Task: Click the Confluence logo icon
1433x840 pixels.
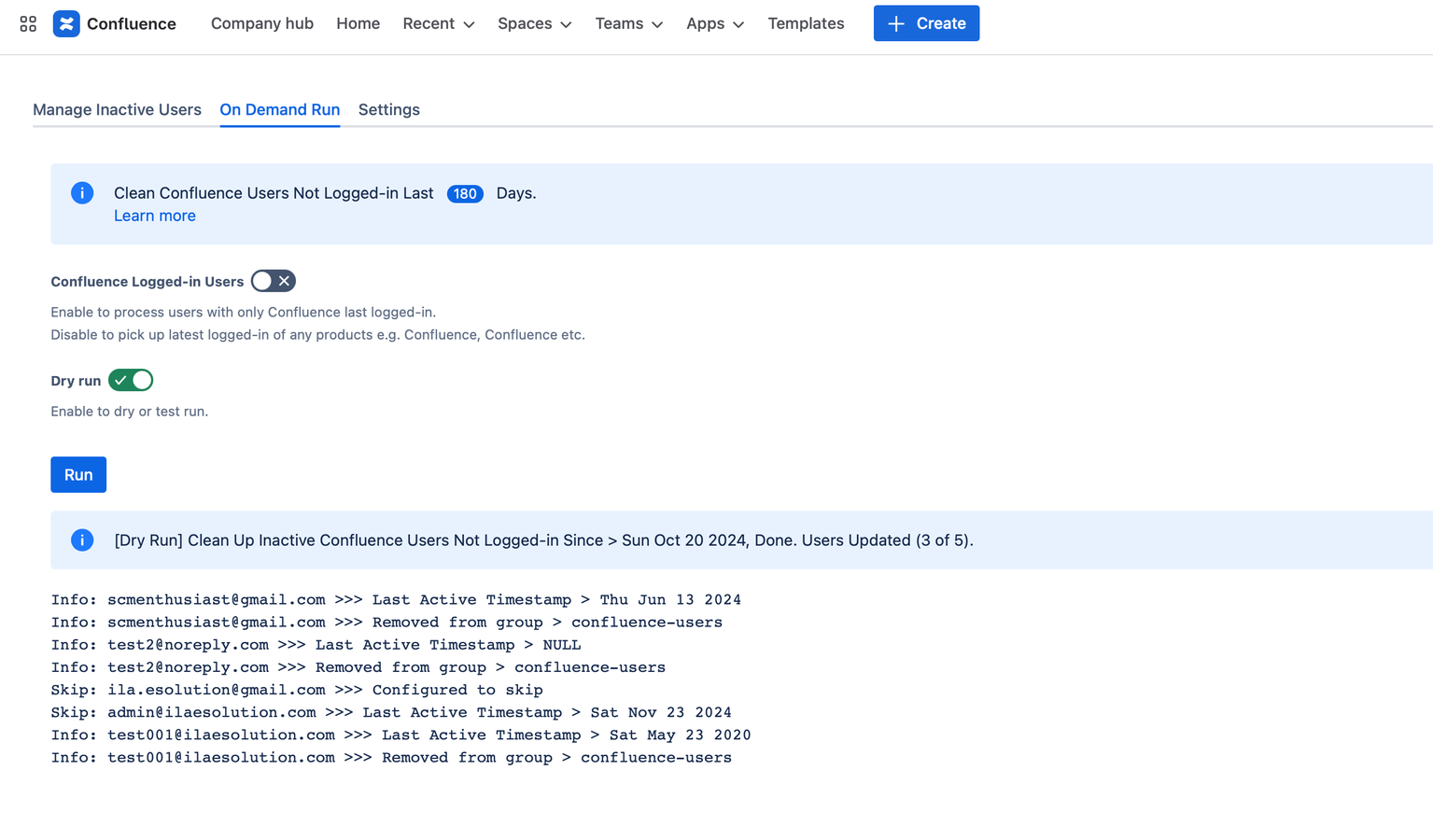Action: [66, 23]
